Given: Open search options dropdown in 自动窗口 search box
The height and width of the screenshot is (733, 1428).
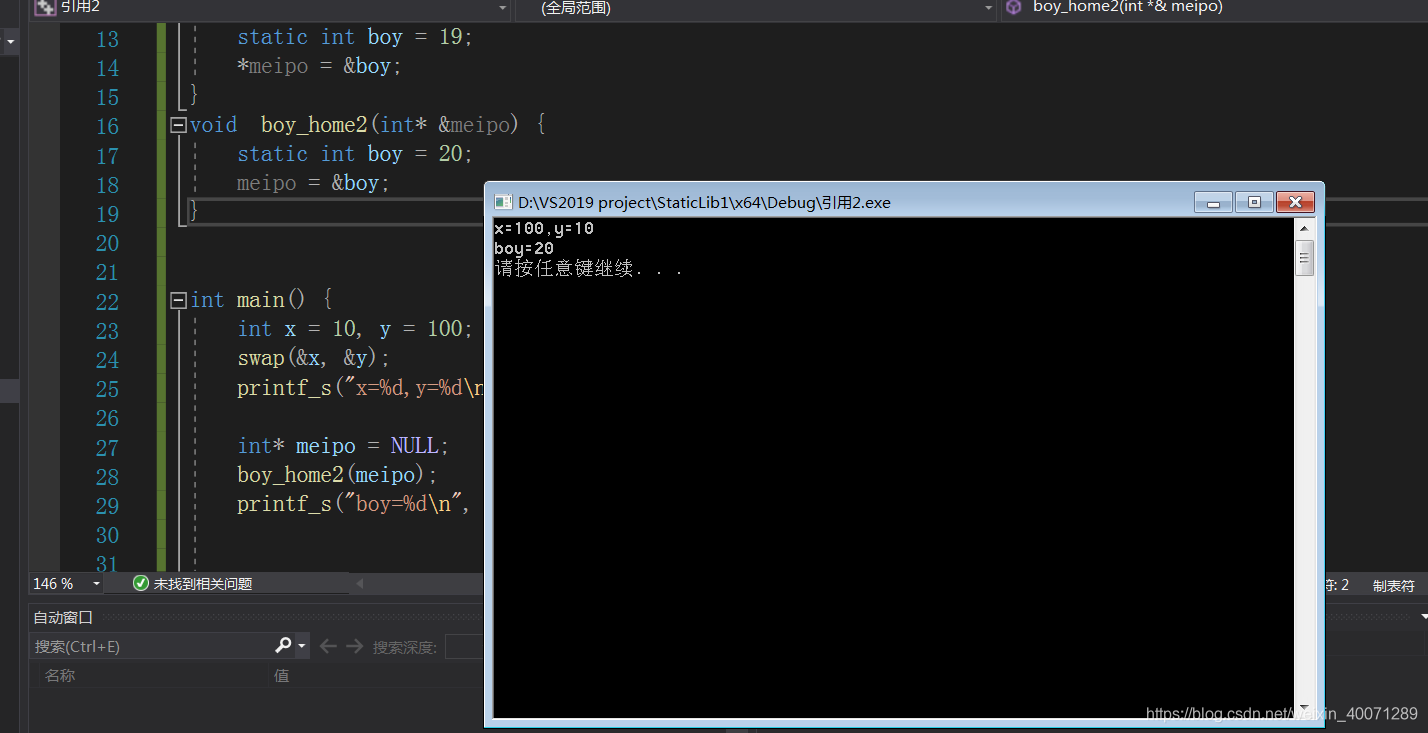Looking at the screenshot, I should pyautogui.click(x=302, y=647).
